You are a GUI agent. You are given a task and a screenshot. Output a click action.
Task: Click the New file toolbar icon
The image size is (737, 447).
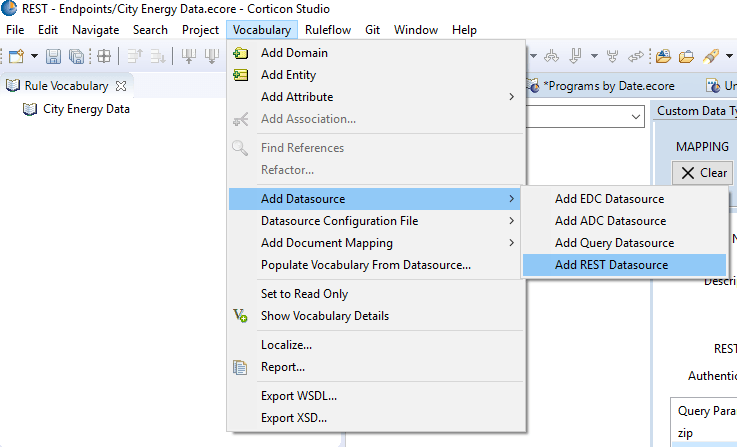point(16,56)
